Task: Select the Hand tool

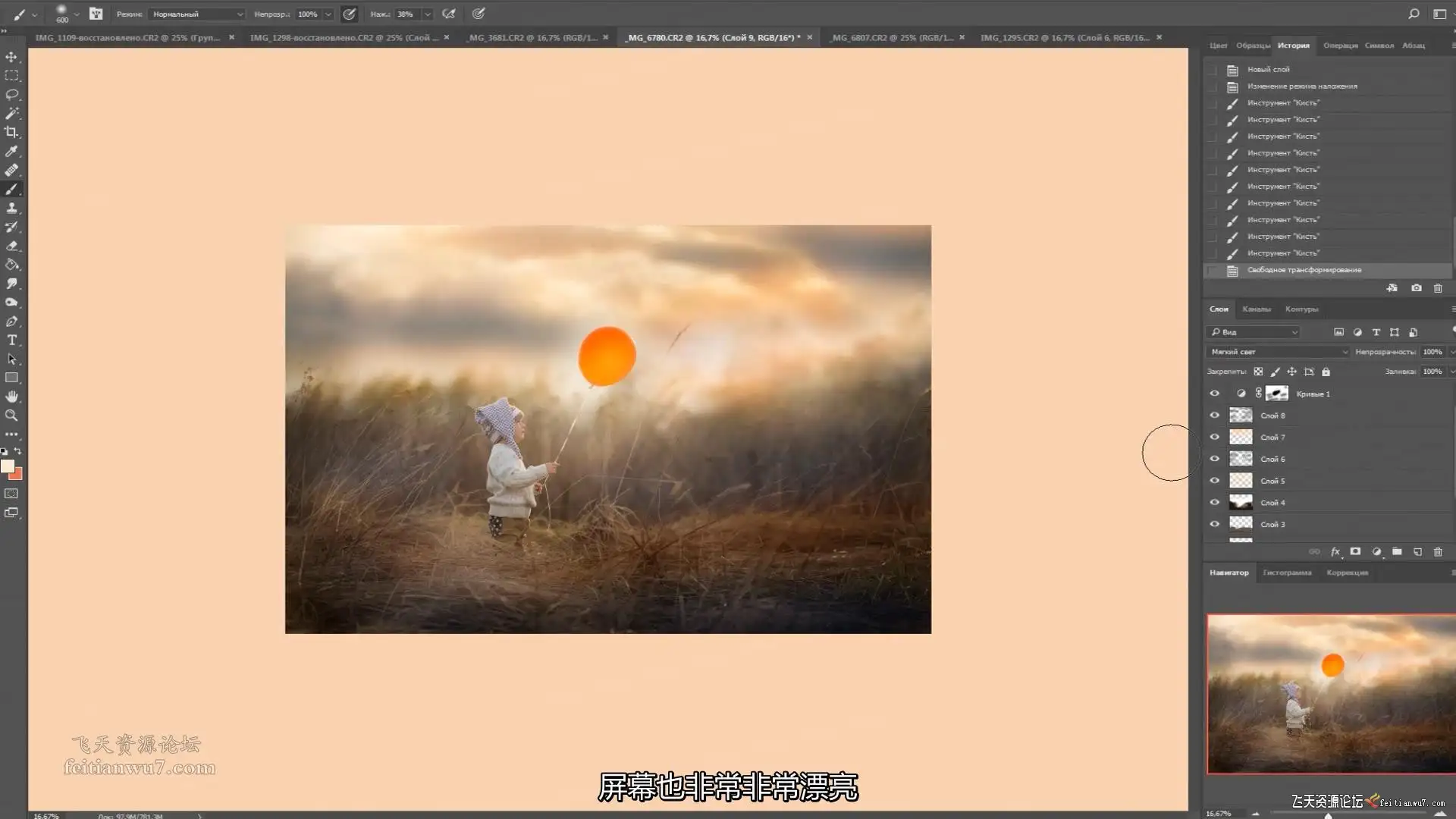Action: pos(11,397)
